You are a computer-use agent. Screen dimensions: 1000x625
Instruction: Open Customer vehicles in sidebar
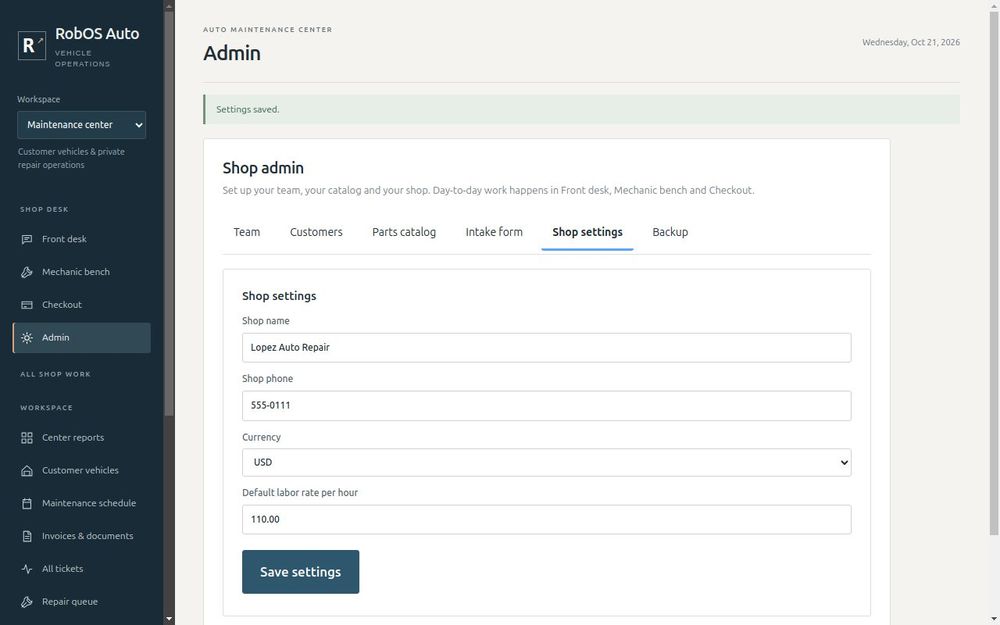(82, 471)
